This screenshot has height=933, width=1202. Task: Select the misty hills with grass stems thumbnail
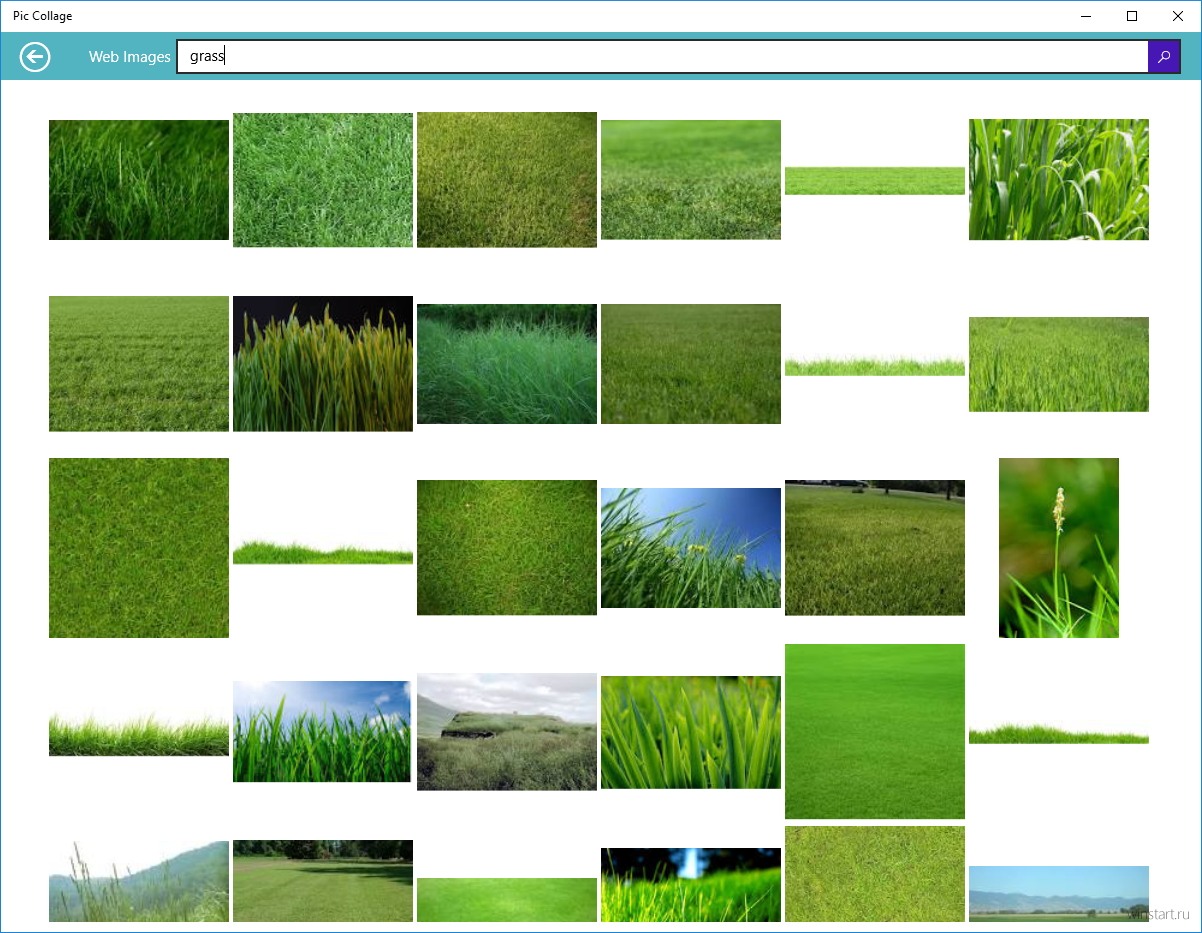(x=139, y=881)
